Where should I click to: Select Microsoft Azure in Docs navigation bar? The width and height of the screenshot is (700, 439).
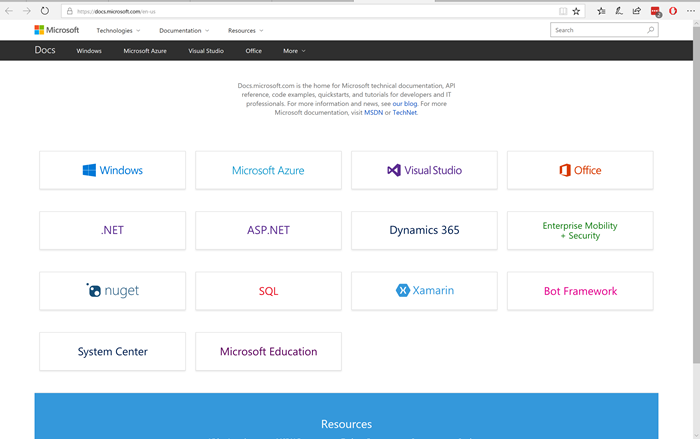pos(145,51)
